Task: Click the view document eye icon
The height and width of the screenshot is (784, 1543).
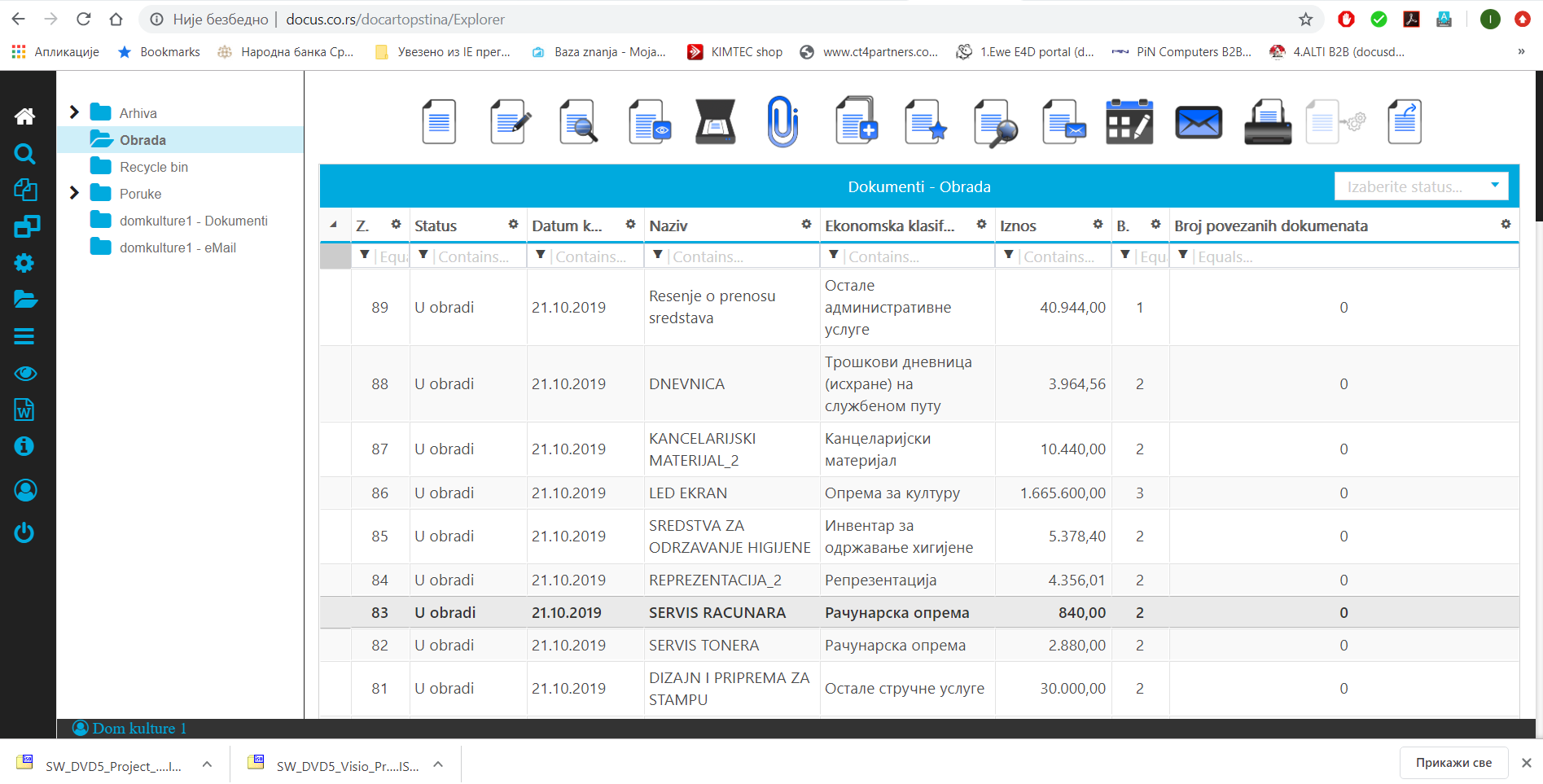Action: click(x=649, y=122)
